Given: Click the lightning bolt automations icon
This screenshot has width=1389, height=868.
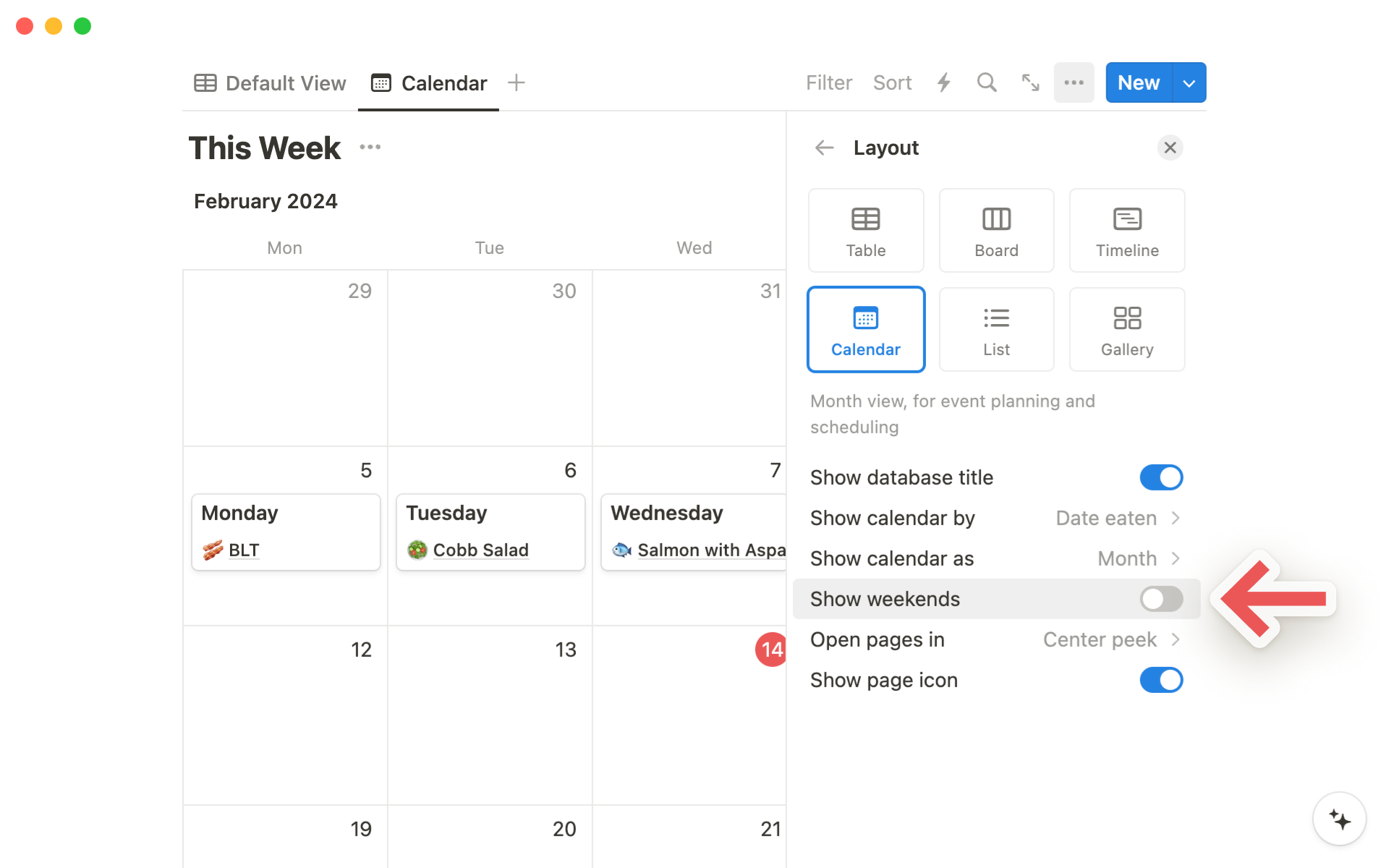Looking at the screenshot, I should (943, 82).
